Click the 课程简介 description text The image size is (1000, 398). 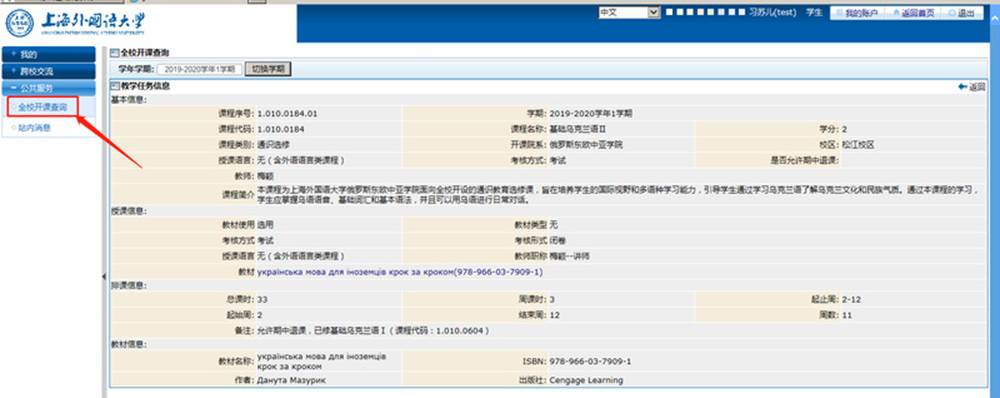(617, 195)
